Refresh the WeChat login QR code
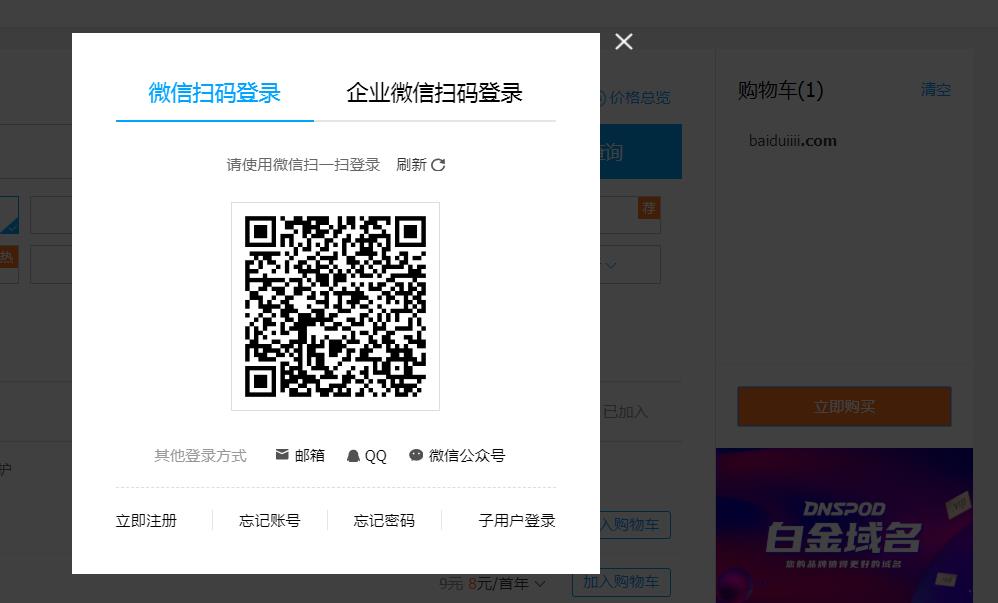The height and width of the screenshot is (603, 998). coord(420,164)
